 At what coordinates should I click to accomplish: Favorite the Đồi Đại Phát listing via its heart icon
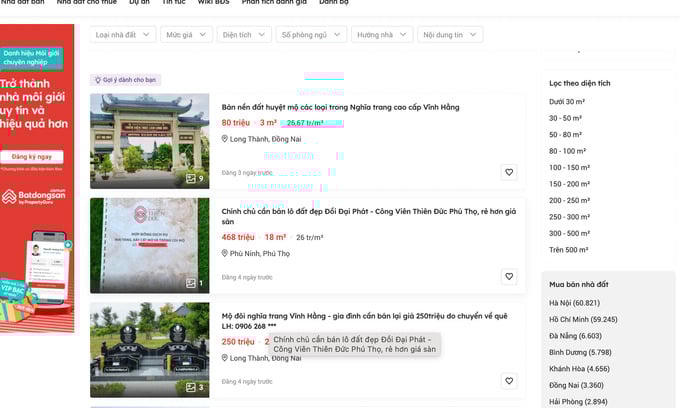(x=509, y=276)
